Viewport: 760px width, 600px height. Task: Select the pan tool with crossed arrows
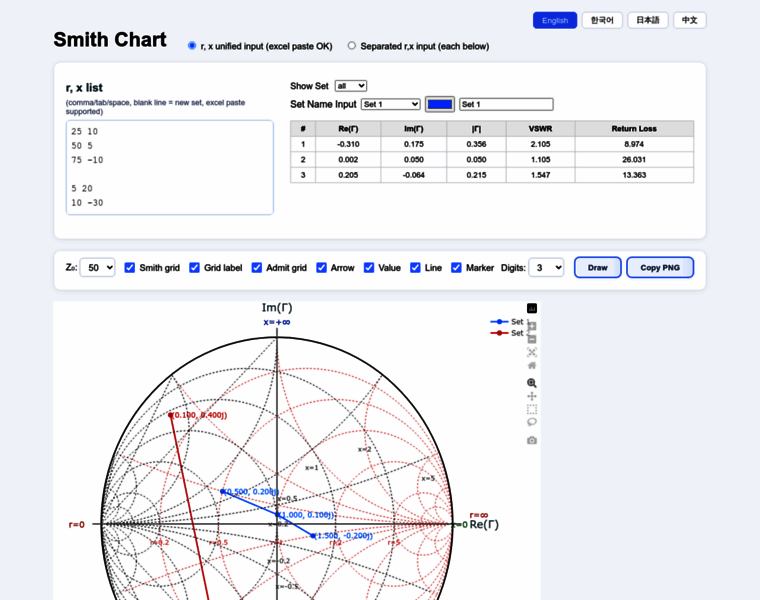pos(532,396)
